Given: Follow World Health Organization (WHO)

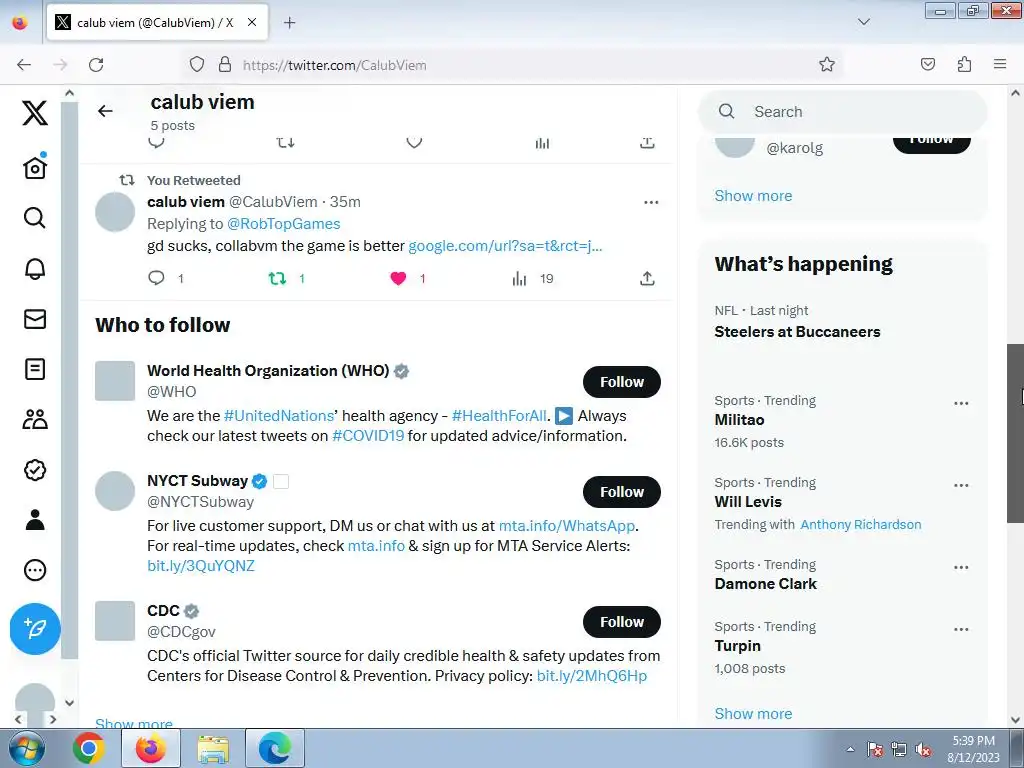Looking at the screenshot, I should coord(622,382).
